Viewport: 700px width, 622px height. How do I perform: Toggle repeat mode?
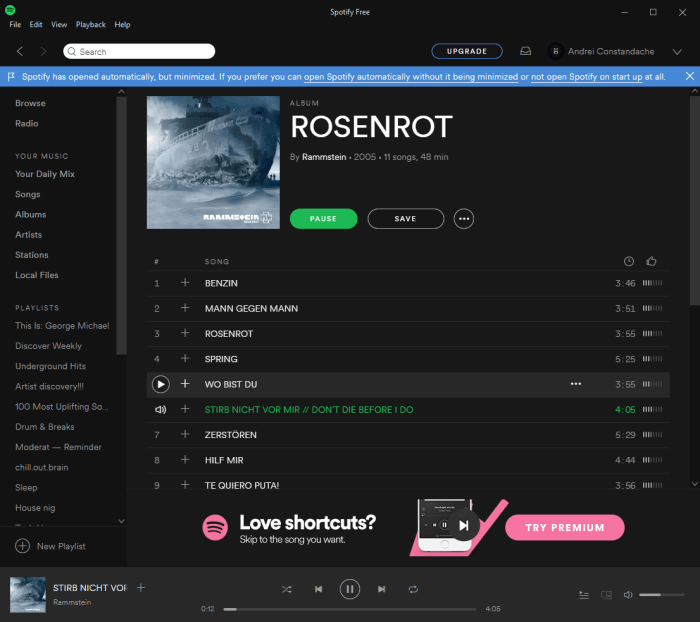(x=413, y=589)
